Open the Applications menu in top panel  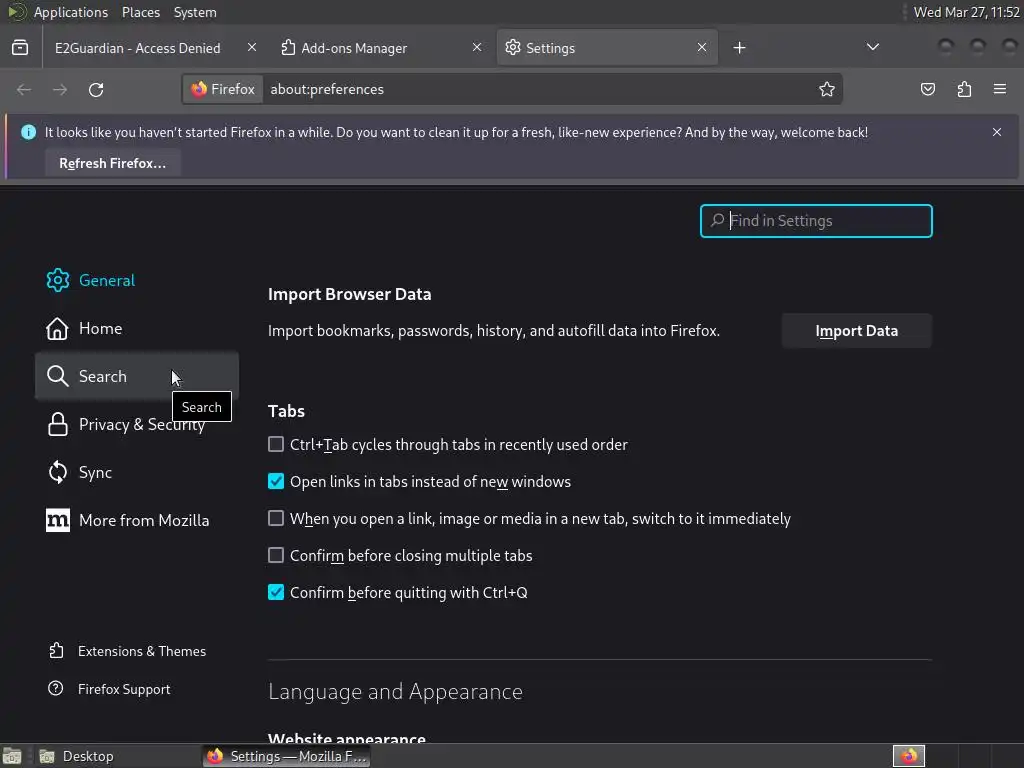(x=70, y=12)
